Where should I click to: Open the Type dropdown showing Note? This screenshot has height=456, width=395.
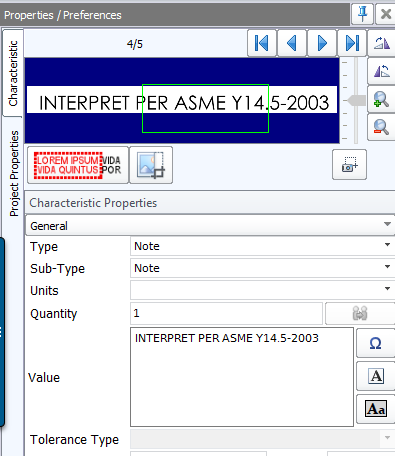tap(263, 246)
